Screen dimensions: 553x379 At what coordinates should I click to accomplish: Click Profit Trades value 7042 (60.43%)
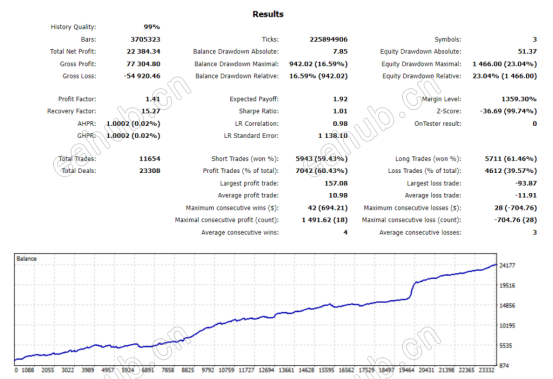coord(321,171)
